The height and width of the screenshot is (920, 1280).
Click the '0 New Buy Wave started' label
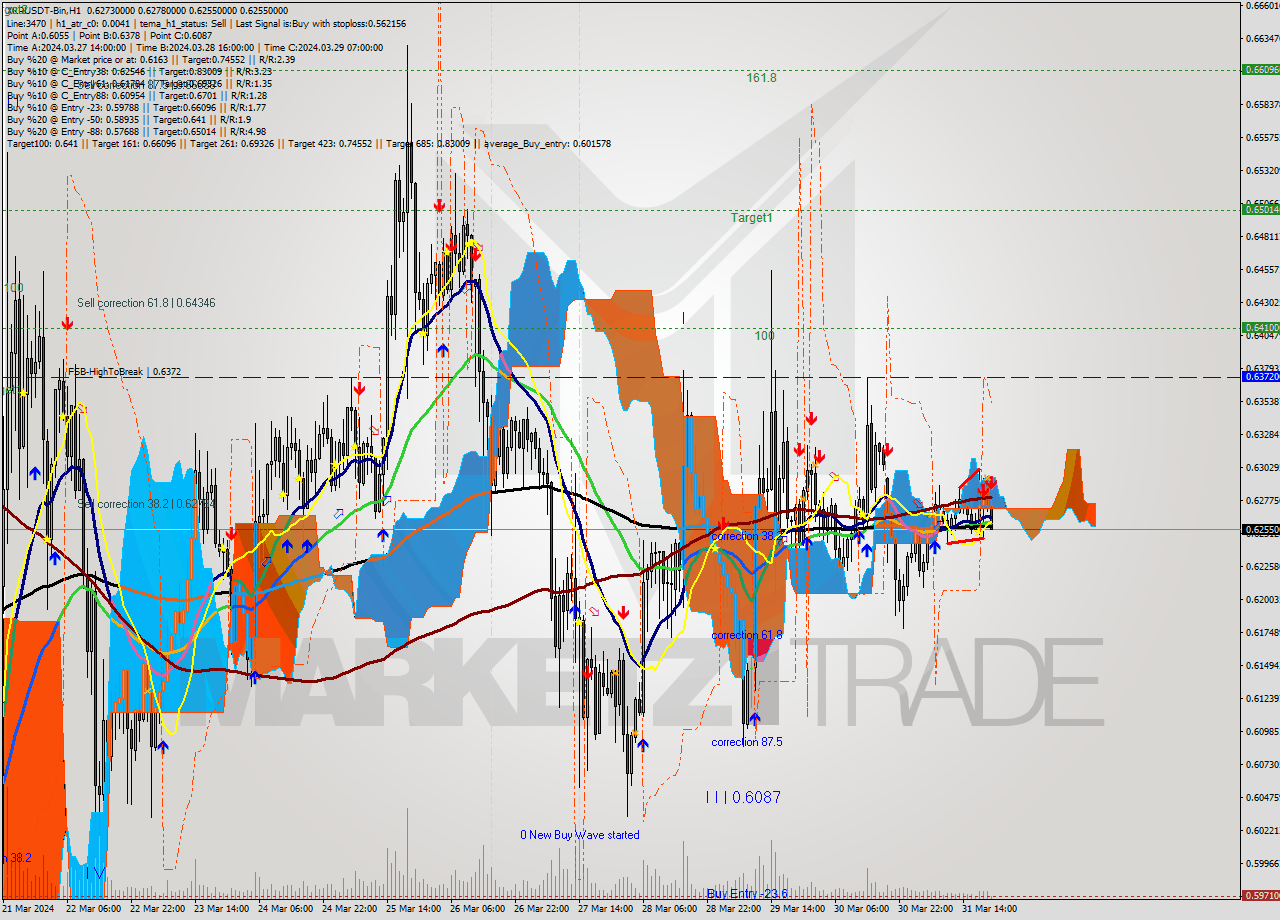point(580,835)
